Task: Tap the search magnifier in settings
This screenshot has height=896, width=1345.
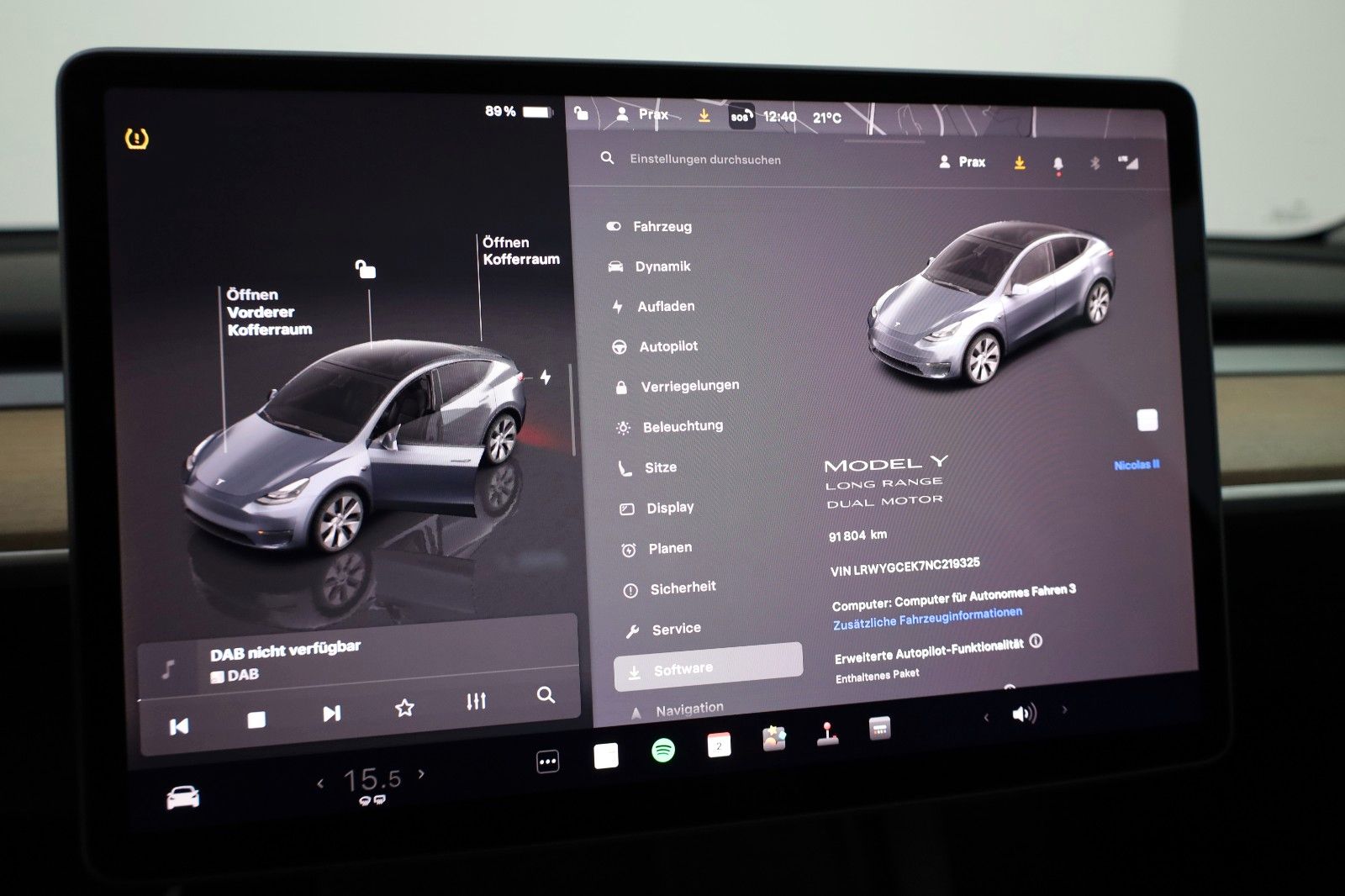Action: coord(607,157)
